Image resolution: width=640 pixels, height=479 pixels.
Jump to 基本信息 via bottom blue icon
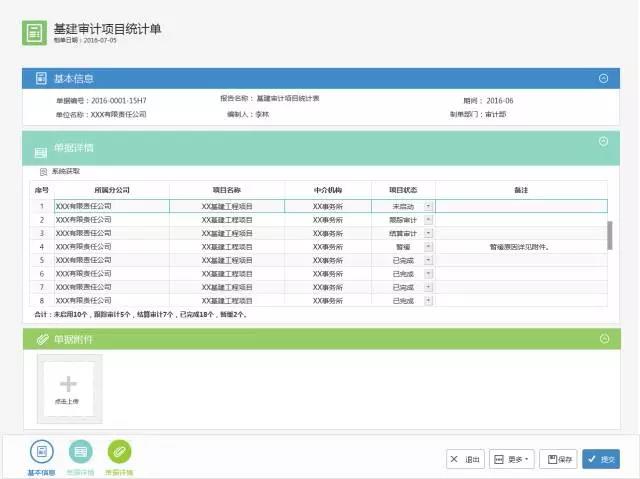[41, 452]
